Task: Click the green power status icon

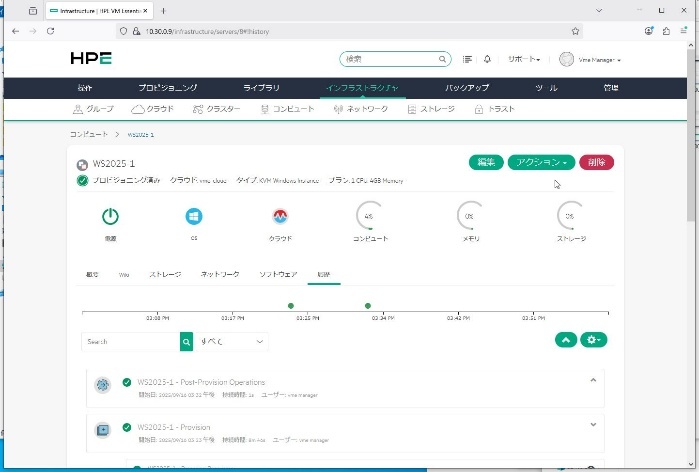Action: coord(111,216)
